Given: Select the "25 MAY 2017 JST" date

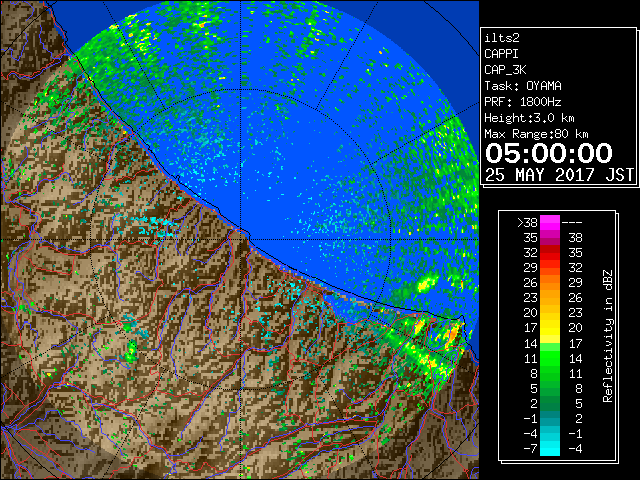Looking at the screenshot, I should [x=559, y=175].
